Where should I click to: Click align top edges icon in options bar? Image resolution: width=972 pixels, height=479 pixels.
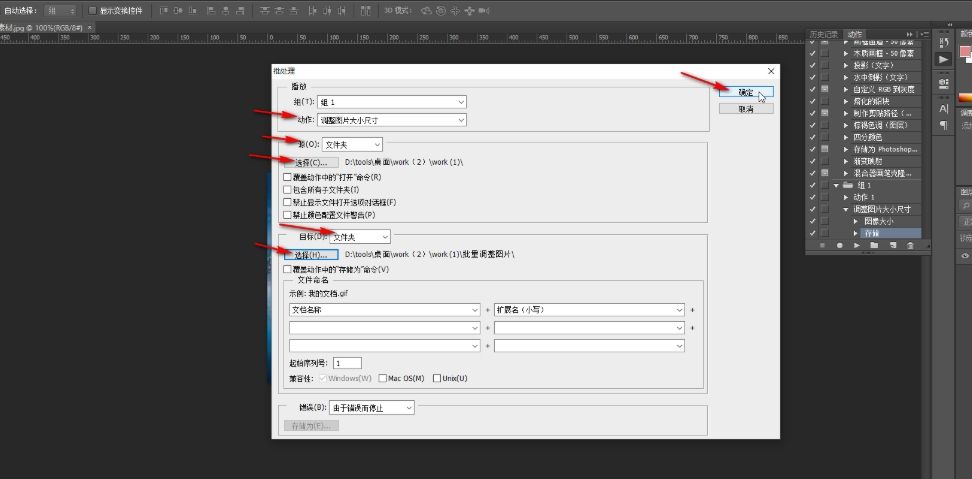(164, 11)
